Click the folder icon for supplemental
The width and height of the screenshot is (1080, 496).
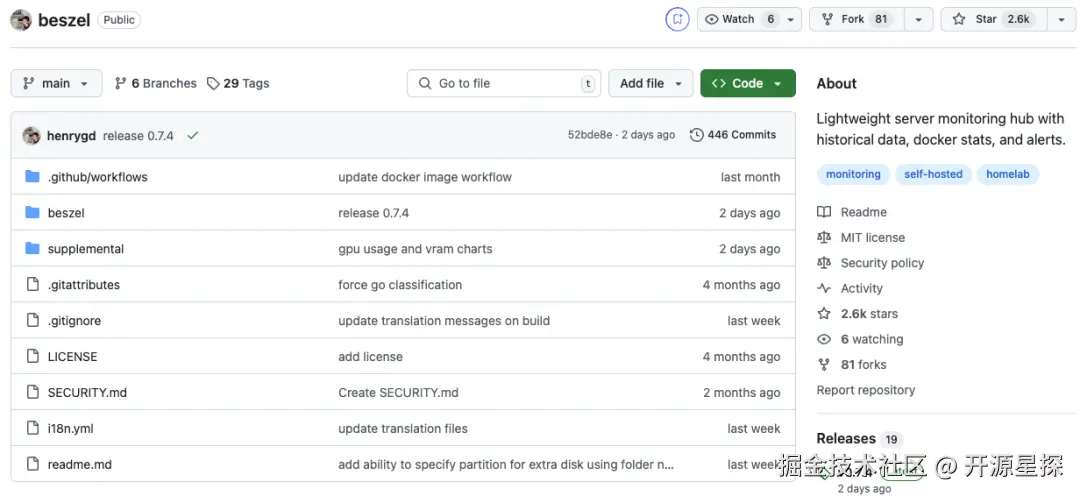pos(32,249)
